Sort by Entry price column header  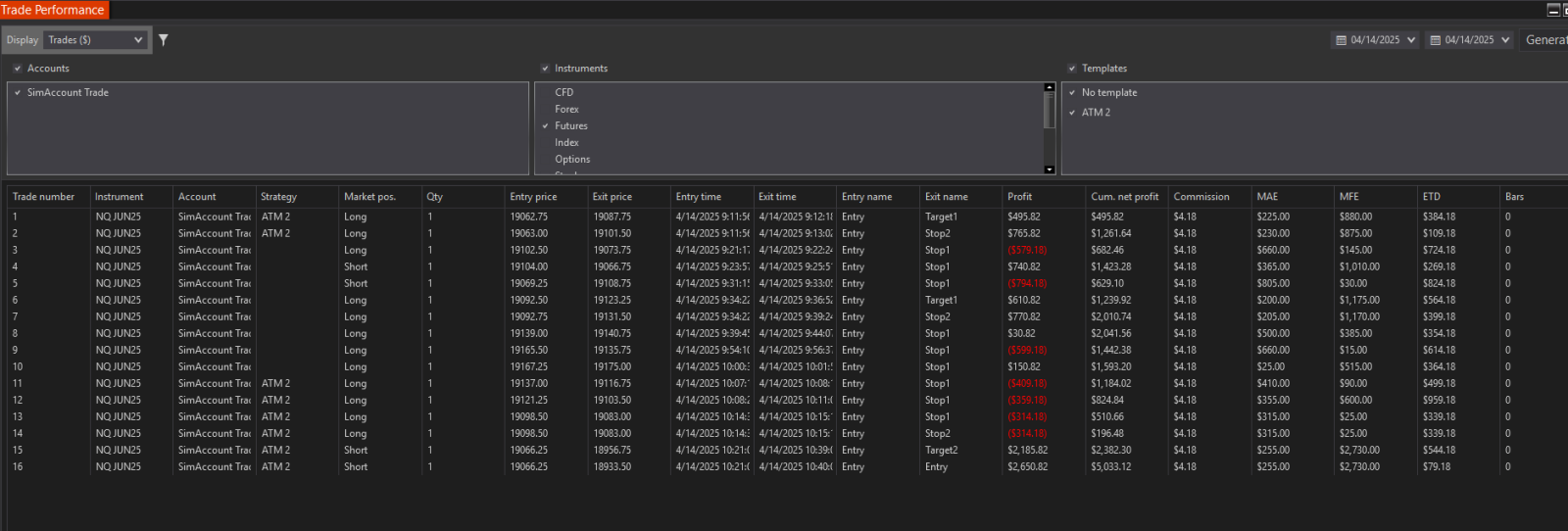(533, 197)
